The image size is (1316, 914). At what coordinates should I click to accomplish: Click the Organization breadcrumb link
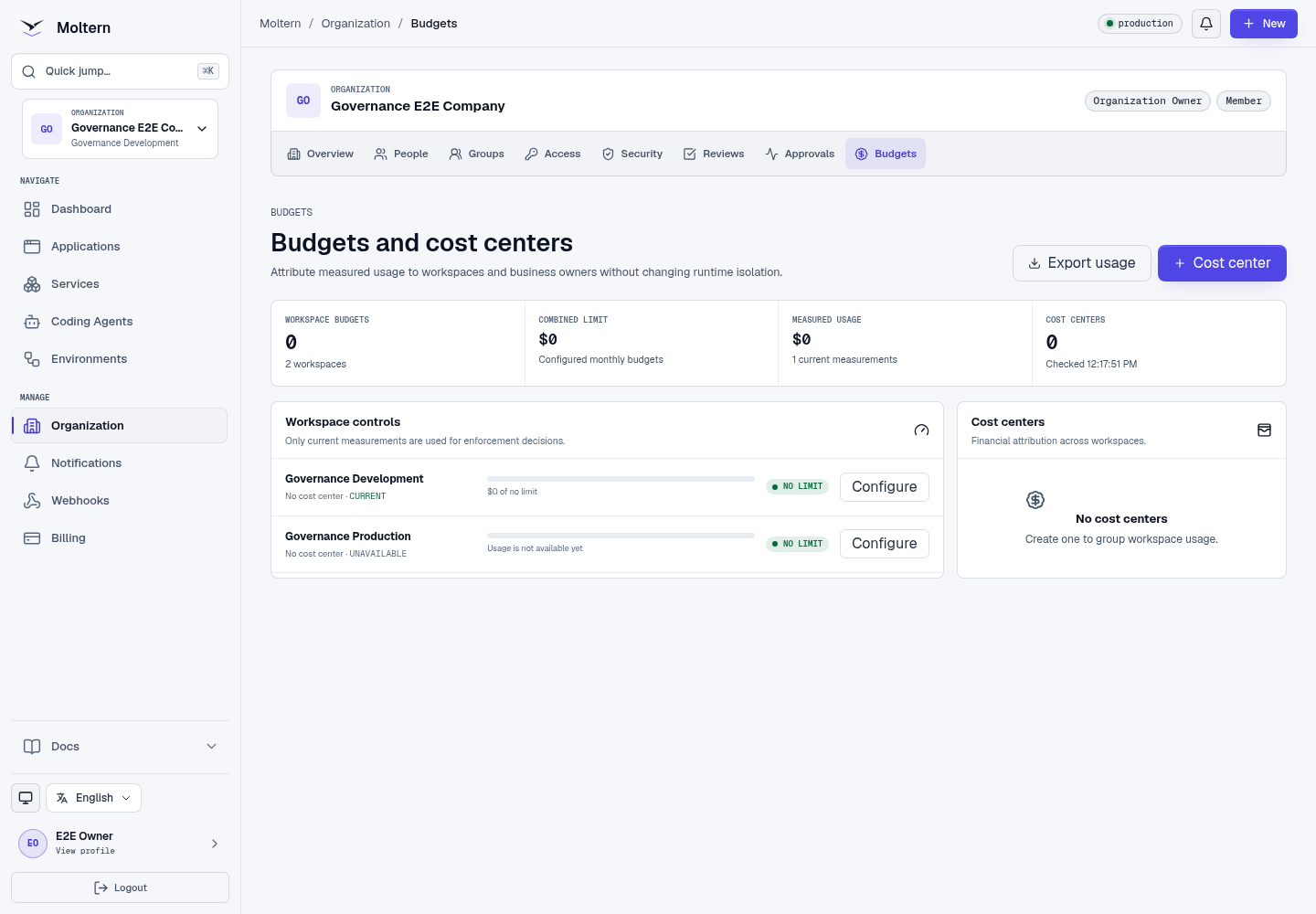(356, 24)
